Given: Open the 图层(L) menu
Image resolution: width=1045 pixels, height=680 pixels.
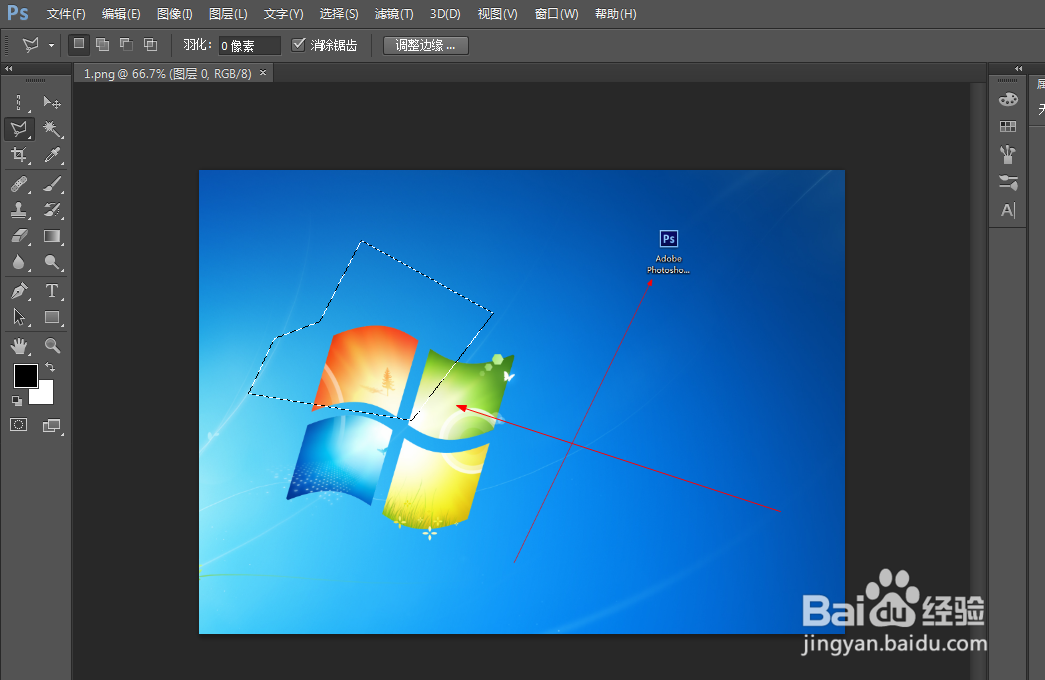Looking at the screenshot, I should (x=228, y=14).
